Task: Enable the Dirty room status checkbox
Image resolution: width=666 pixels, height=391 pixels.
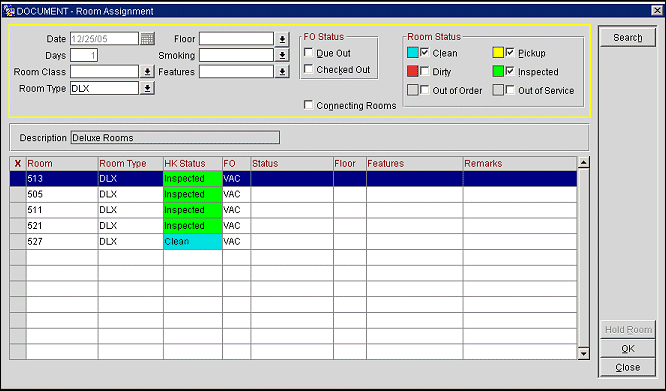Action: pos(424,71)
